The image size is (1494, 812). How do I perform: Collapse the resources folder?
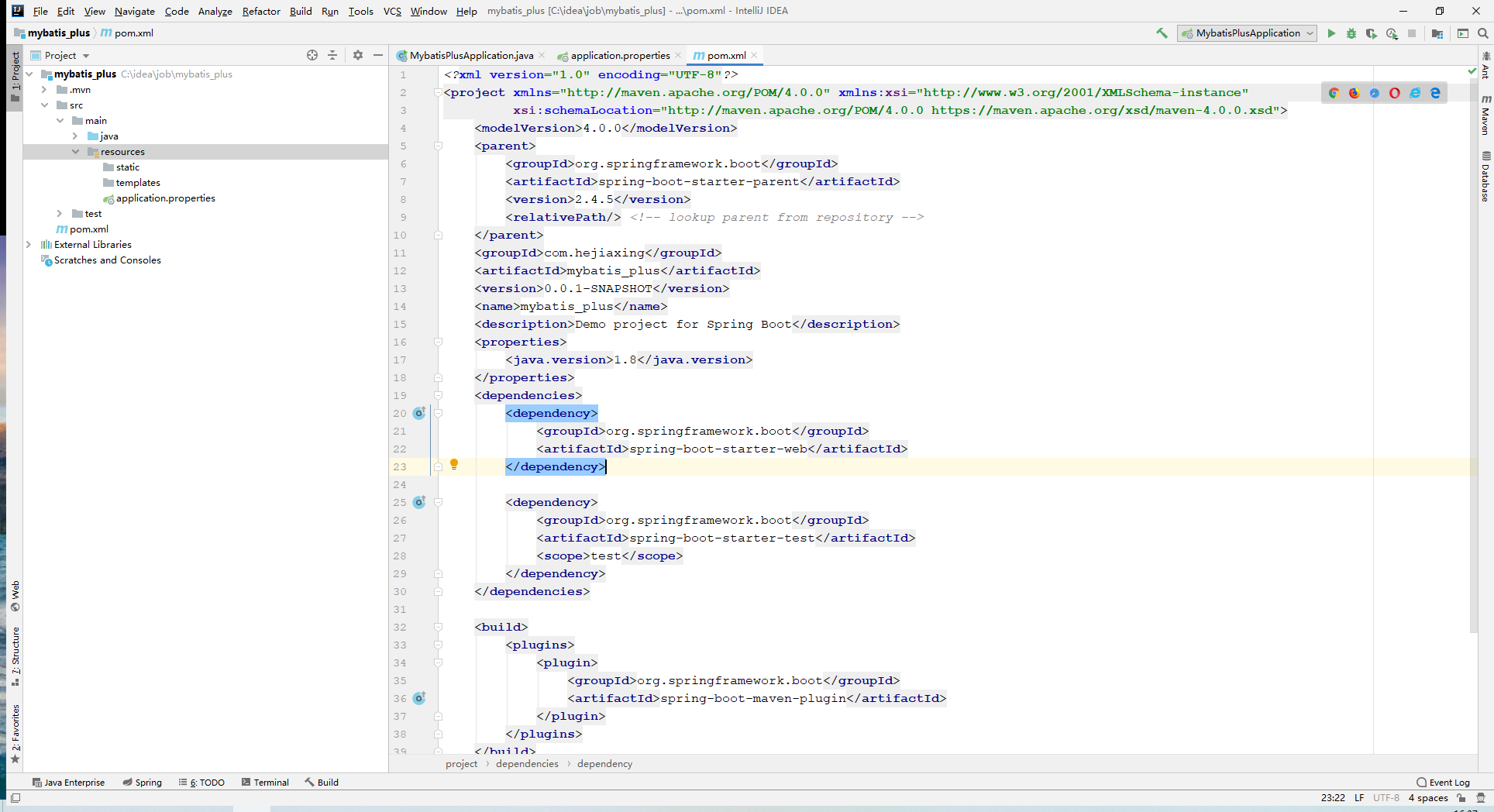(75, 152)
